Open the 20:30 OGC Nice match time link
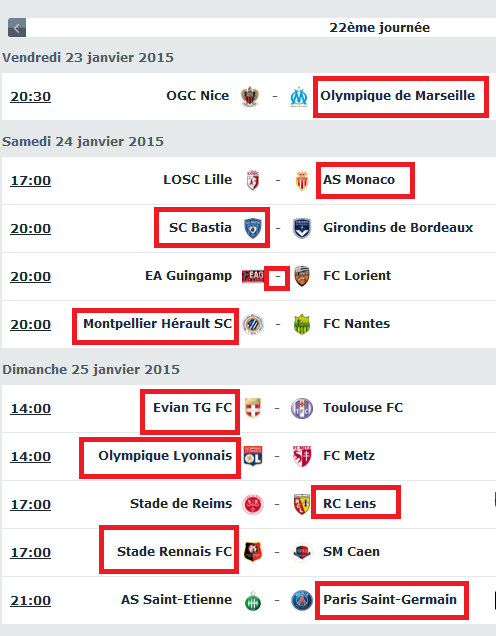 point(30,97)
